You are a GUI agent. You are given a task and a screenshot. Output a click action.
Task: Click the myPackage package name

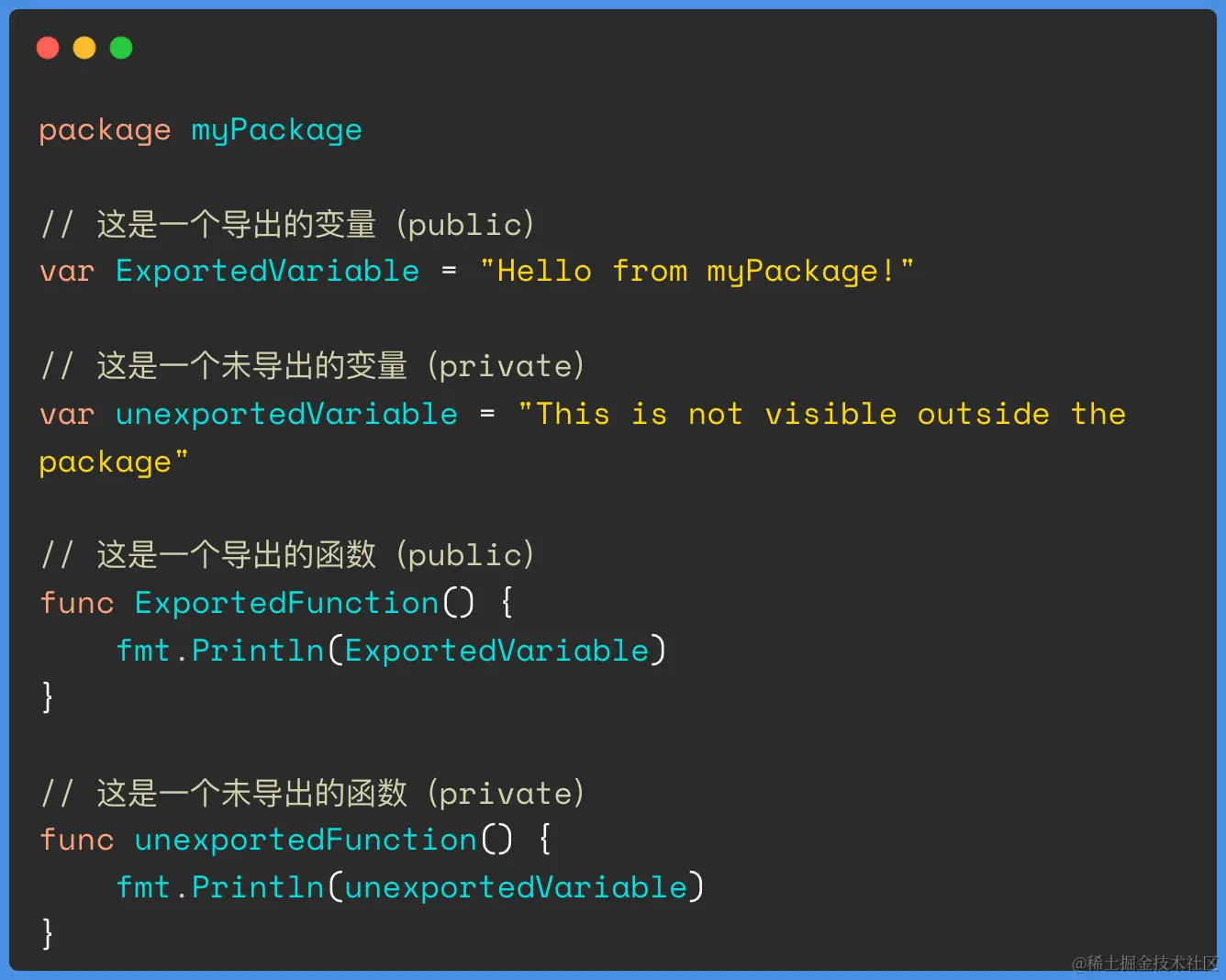tap(276, 130)
